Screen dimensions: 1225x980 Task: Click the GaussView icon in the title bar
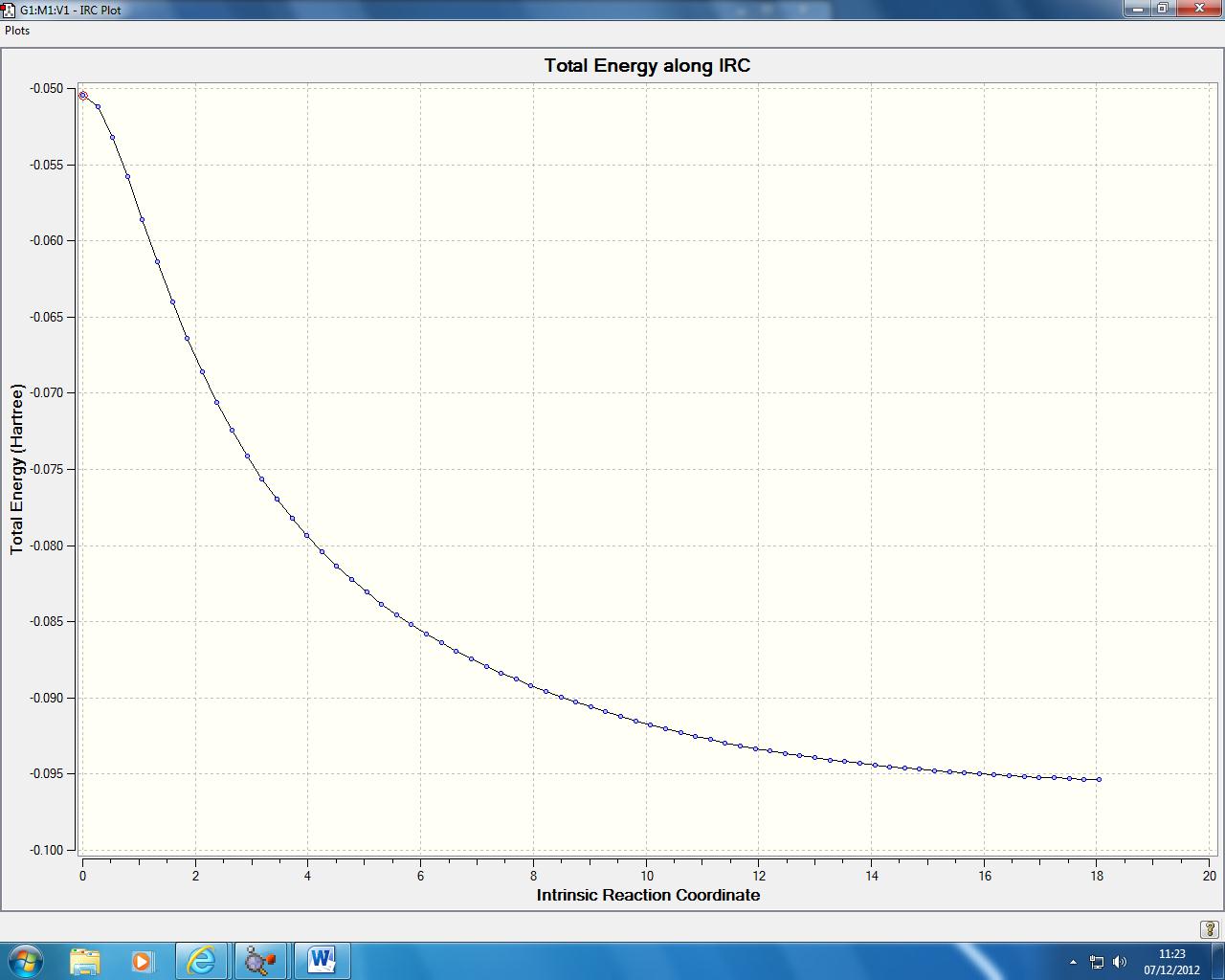tap(9, 10)
